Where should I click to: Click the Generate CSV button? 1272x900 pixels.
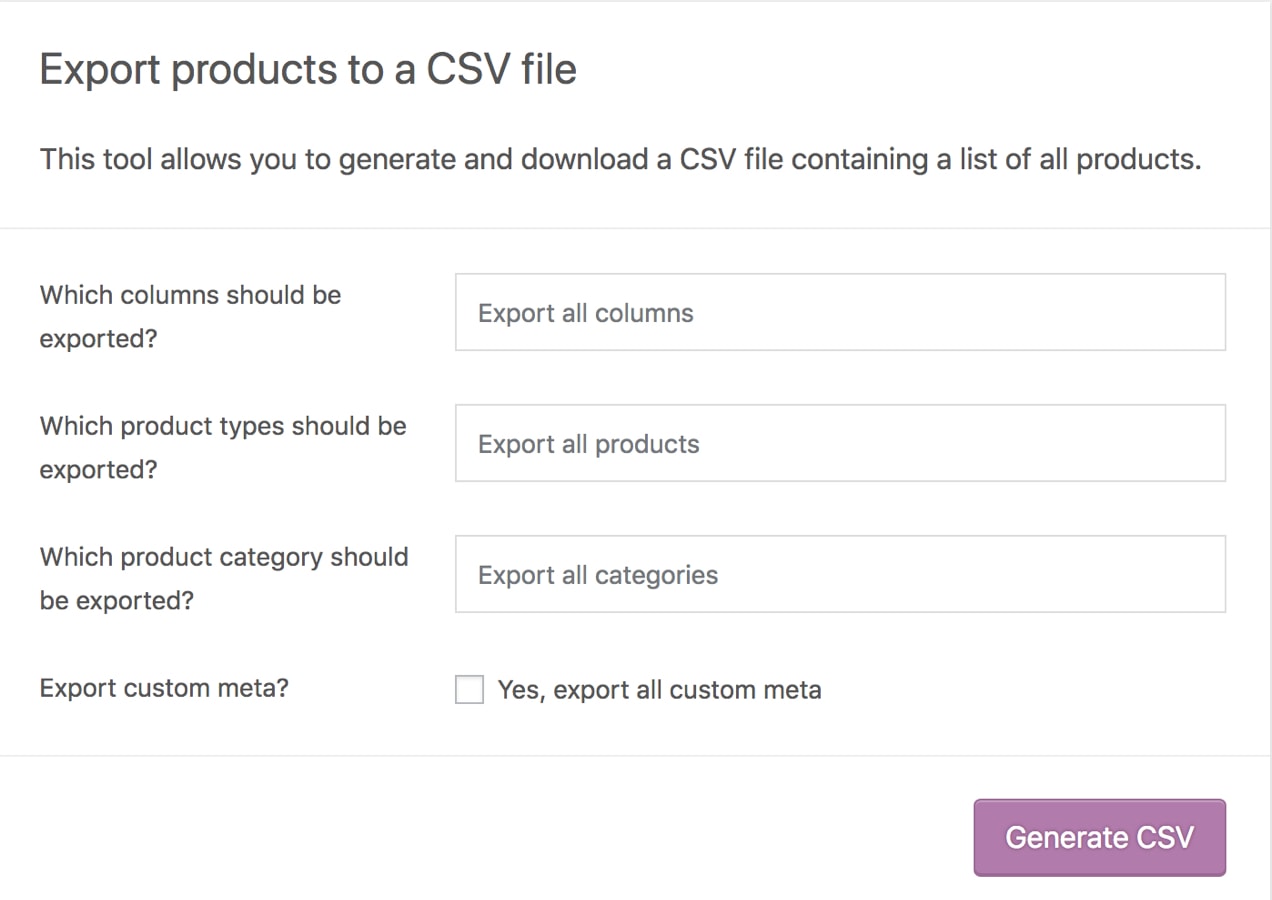point(1099,837)
